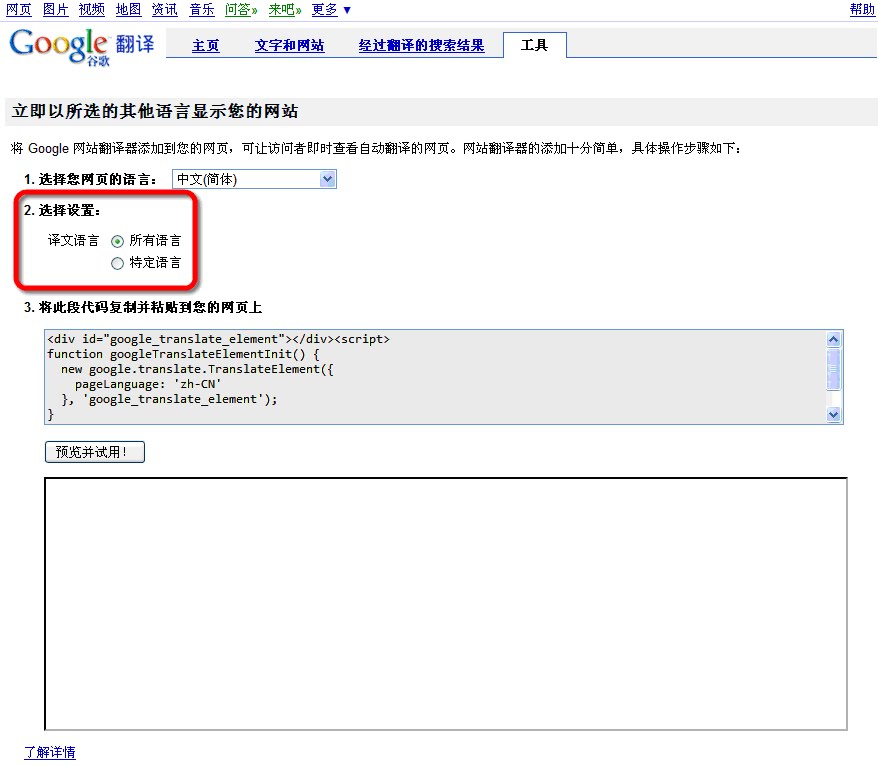Open the 资讯 top link
The image size is (878, 766).
[165, 10]
